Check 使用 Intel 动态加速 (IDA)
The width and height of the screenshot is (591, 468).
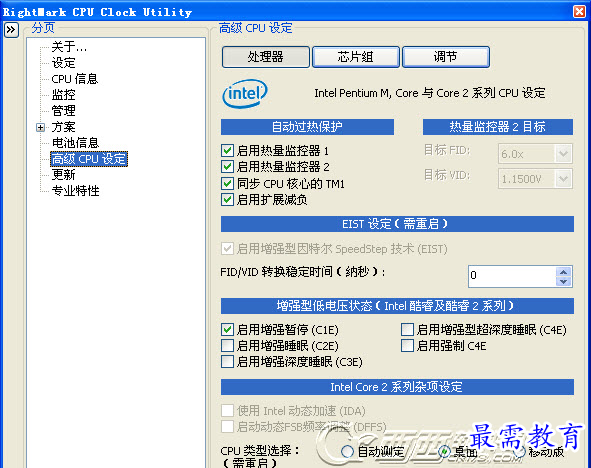point(227,411)
